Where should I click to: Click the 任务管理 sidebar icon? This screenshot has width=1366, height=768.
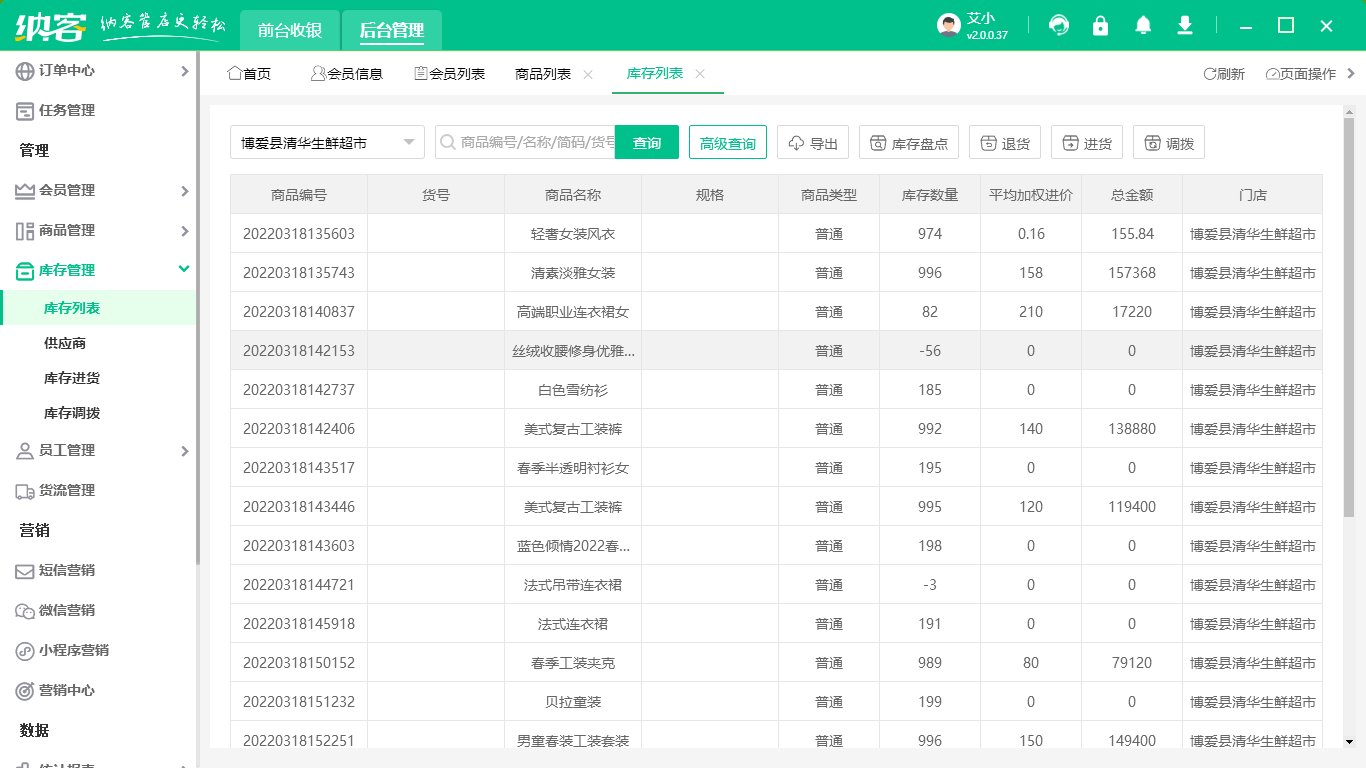[x=25, y=111]
